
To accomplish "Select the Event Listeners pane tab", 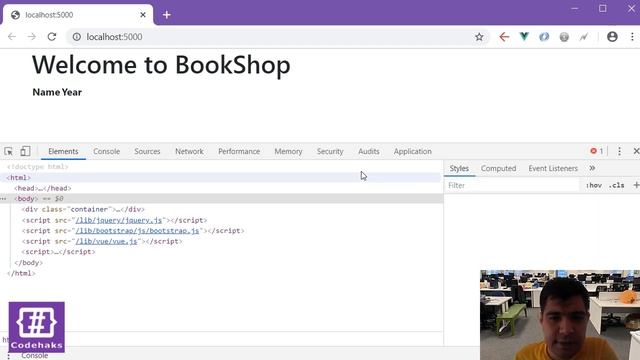I will (553, 168).
